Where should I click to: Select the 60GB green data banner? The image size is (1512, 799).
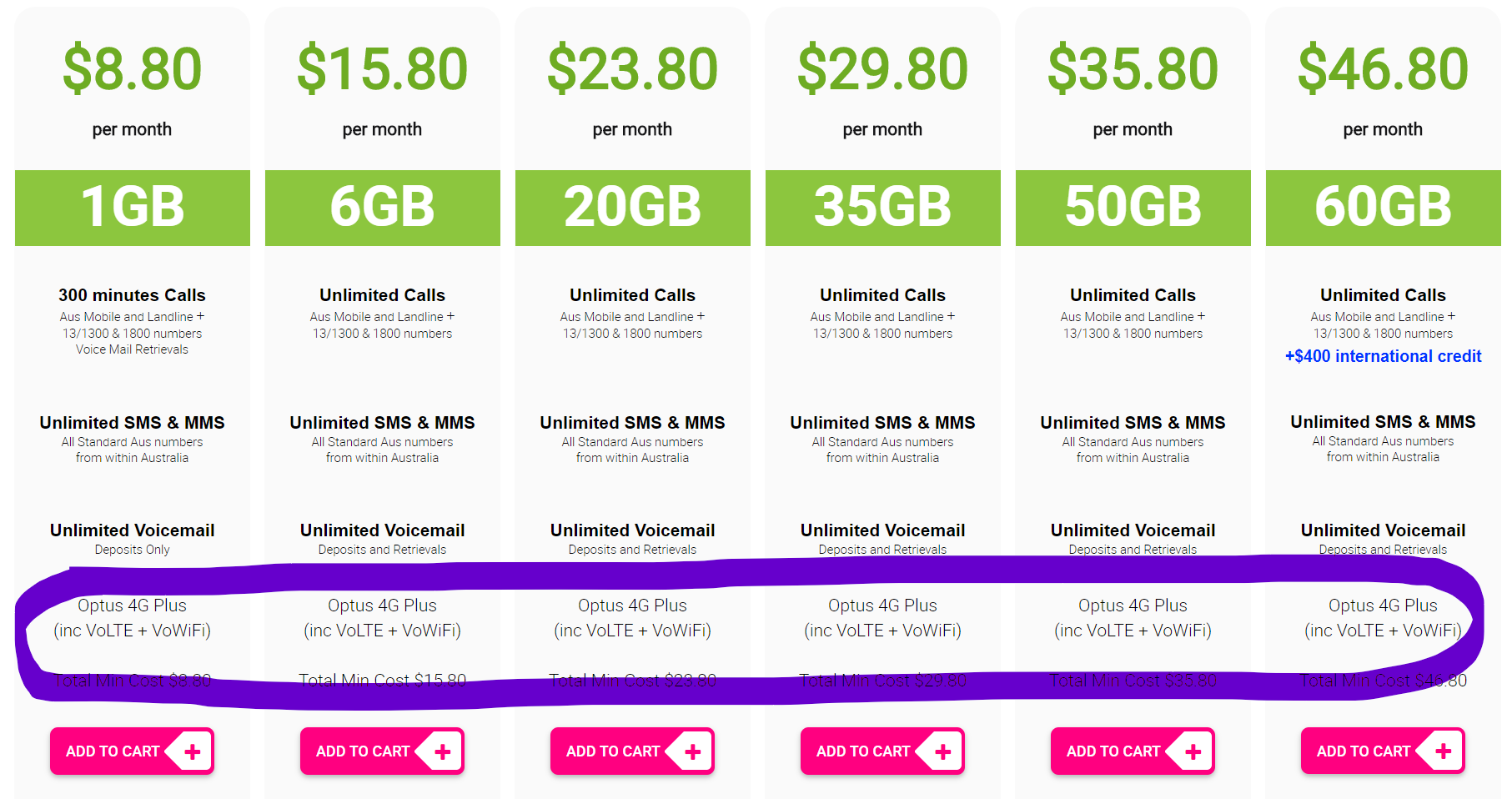1384,208
